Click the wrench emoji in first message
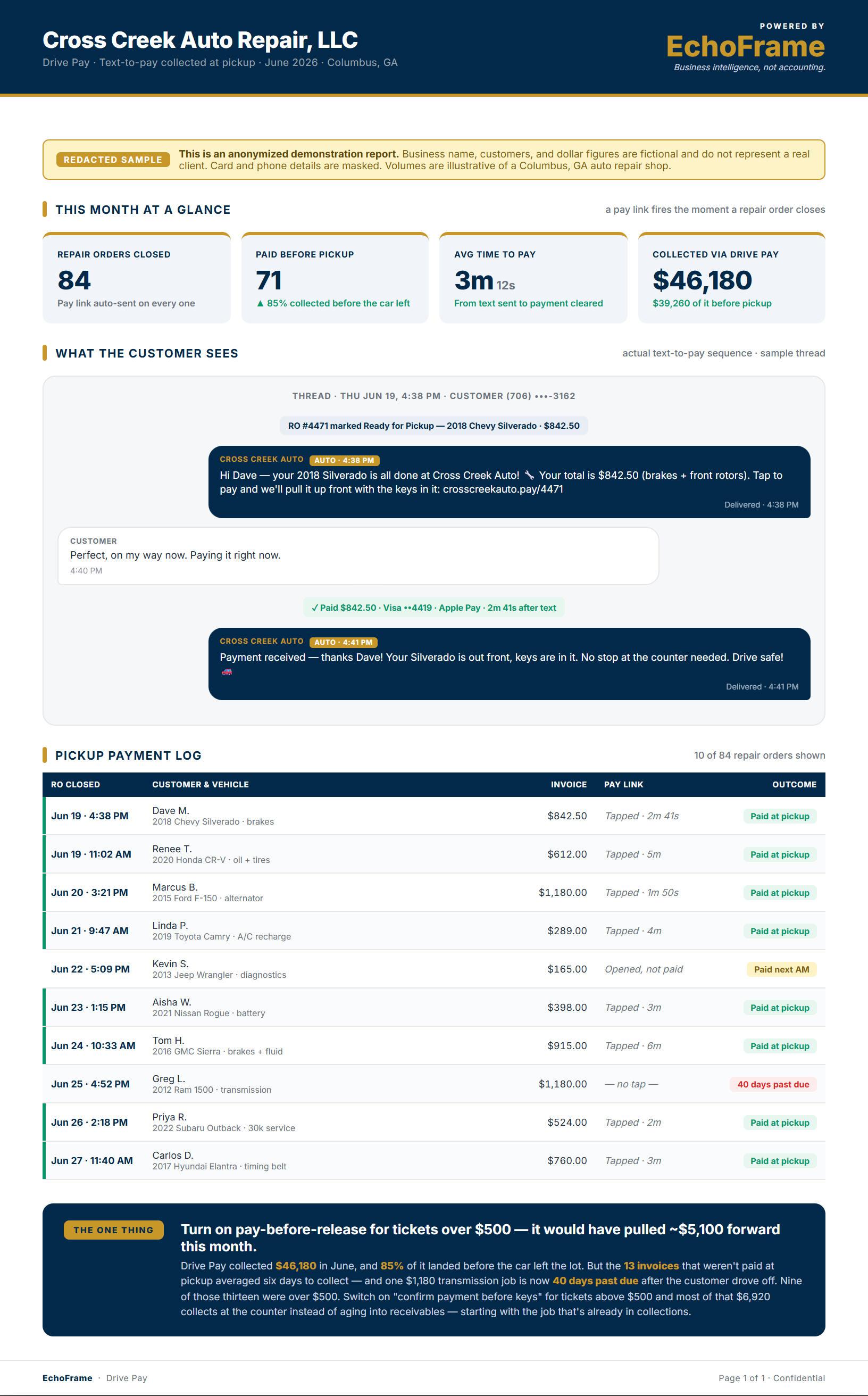 point(529,475)
